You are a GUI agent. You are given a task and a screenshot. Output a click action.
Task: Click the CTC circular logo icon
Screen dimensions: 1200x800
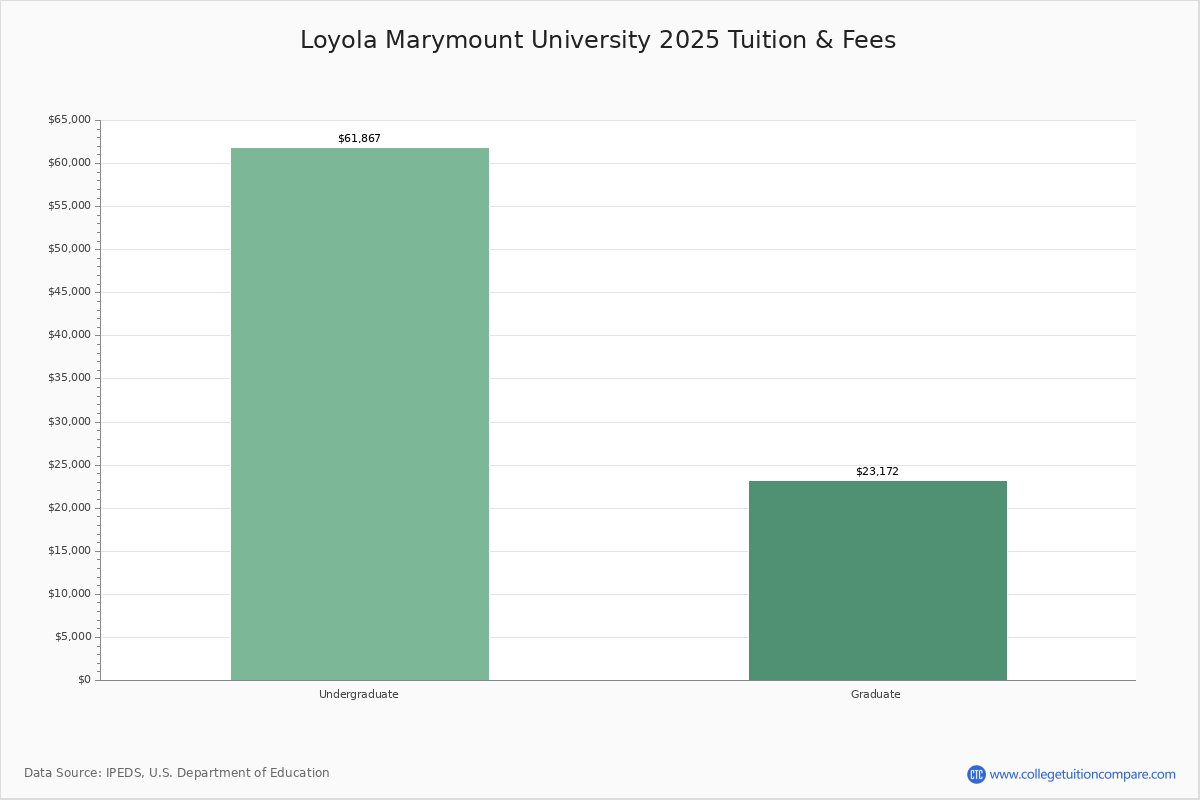tap(976, 773)
